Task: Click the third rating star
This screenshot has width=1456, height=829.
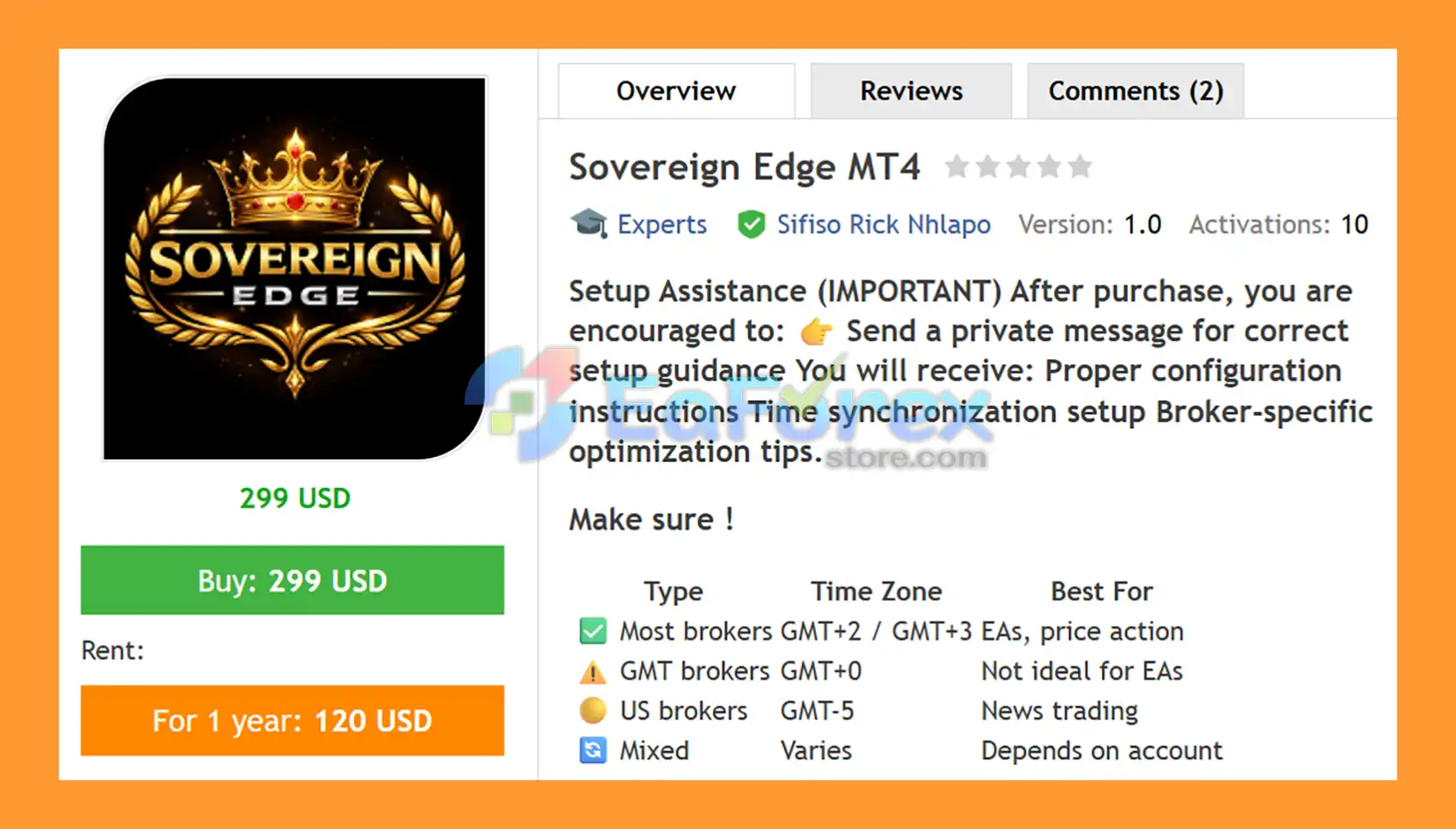Action: pos(1018,165)
